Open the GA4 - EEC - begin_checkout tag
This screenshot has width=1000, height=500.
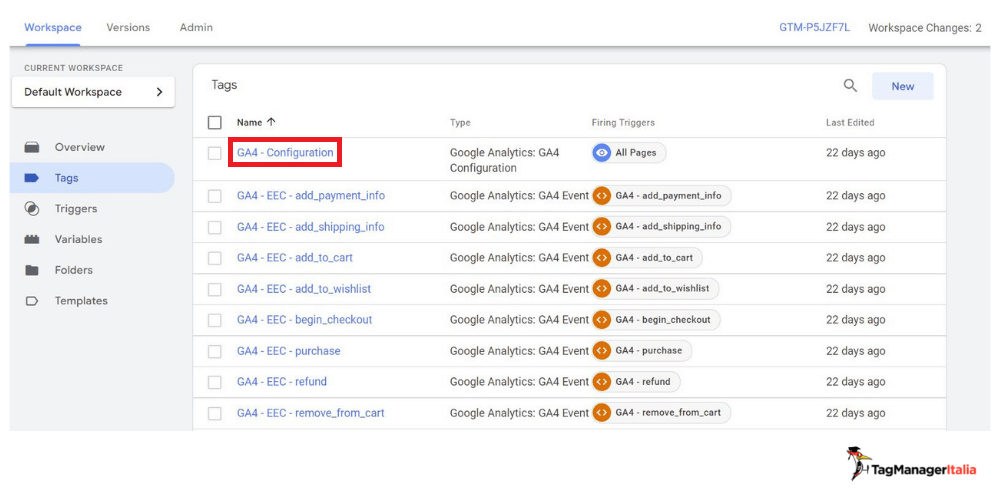pos(305,320)
